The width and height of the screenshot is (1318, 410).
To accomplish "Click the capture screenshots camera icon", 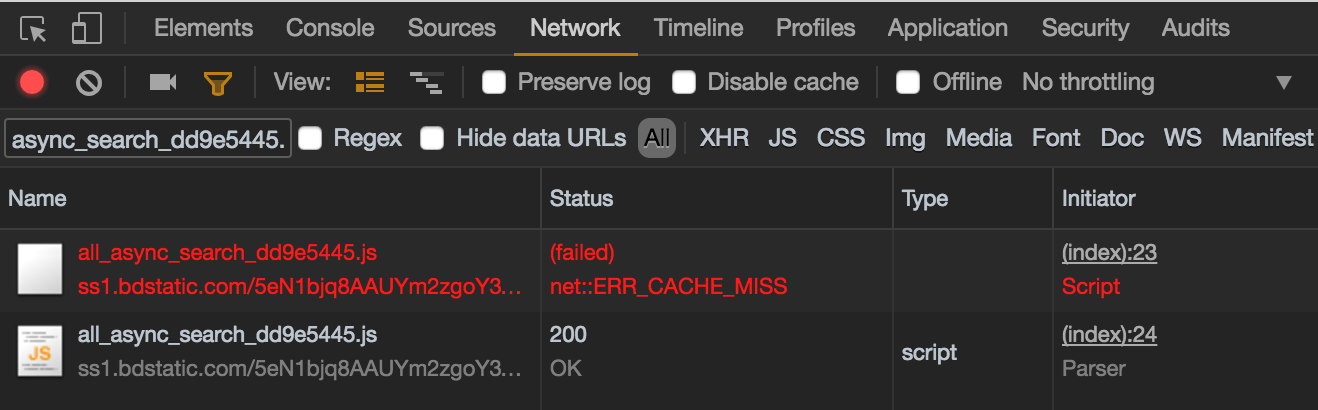I will point(162,82).
